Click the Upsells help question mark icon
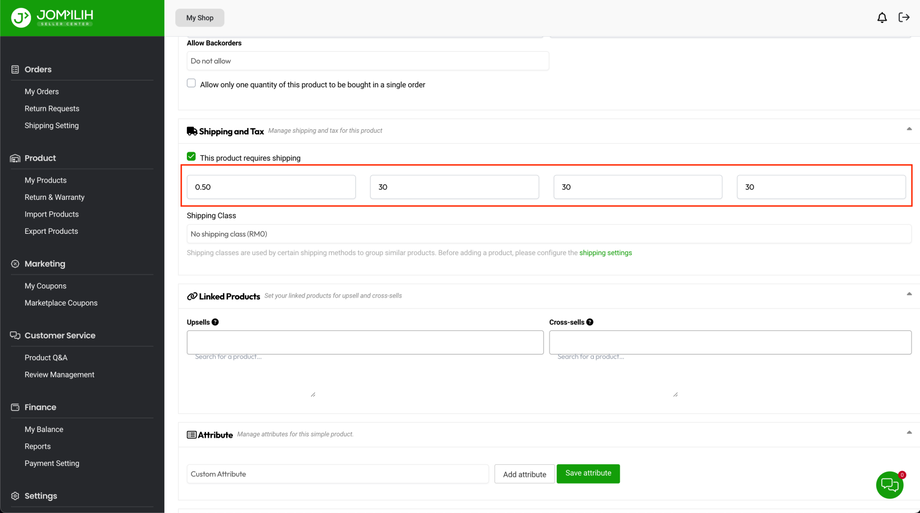The width and height of the screenshot is (920, 513). [215, 322]
